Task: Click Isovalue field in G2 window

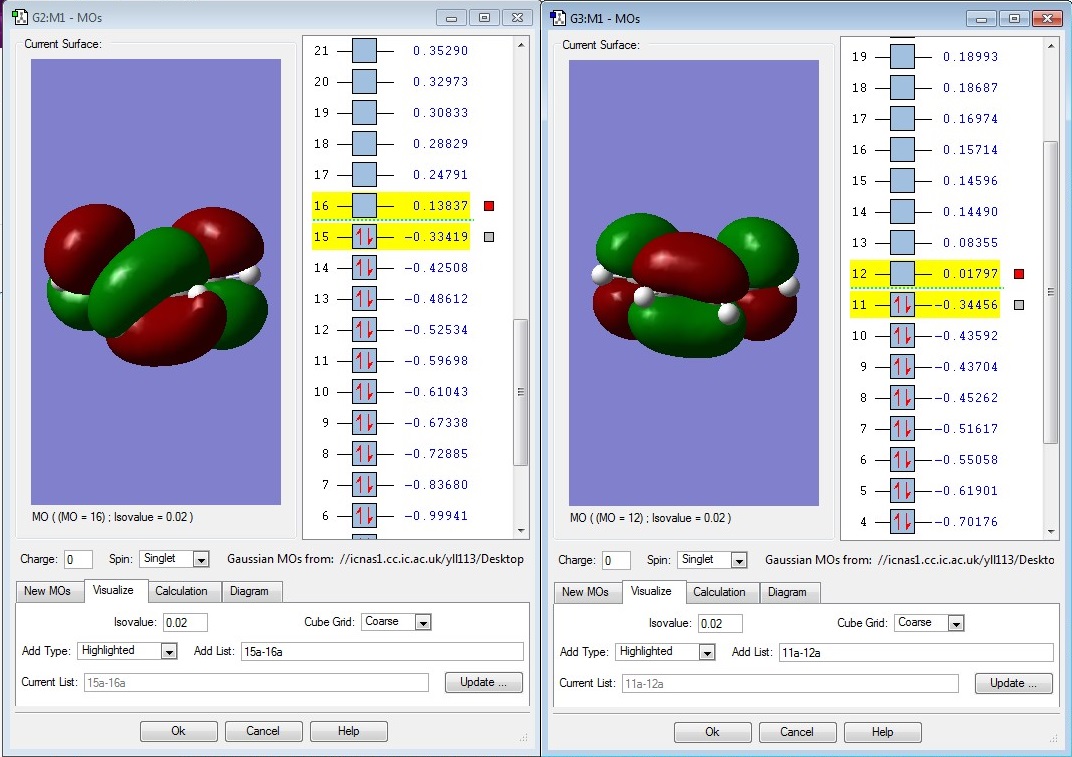Action: 185,622
